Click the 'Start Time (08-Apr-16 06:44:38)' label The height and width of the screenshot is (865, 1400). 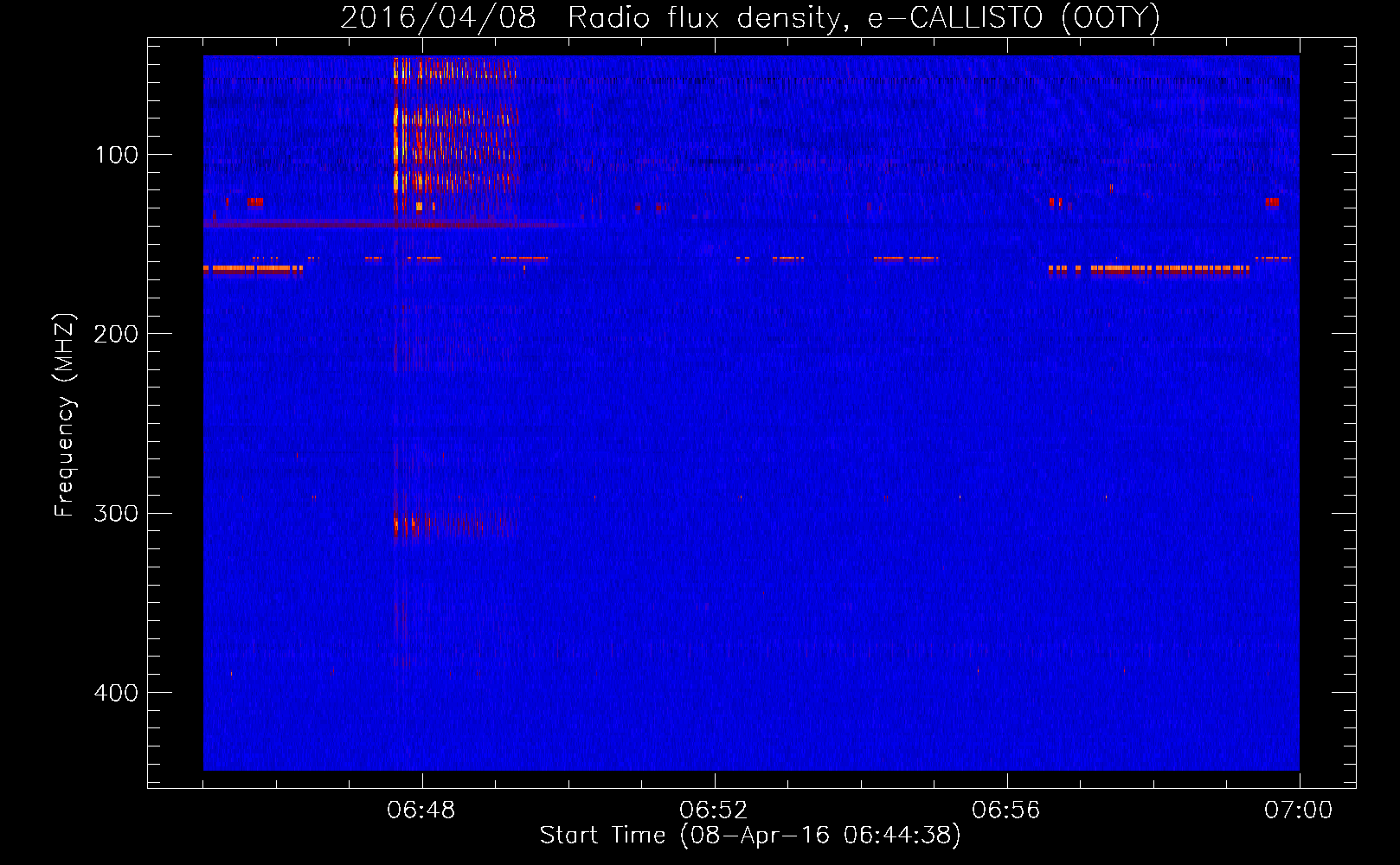pos(750,836)
